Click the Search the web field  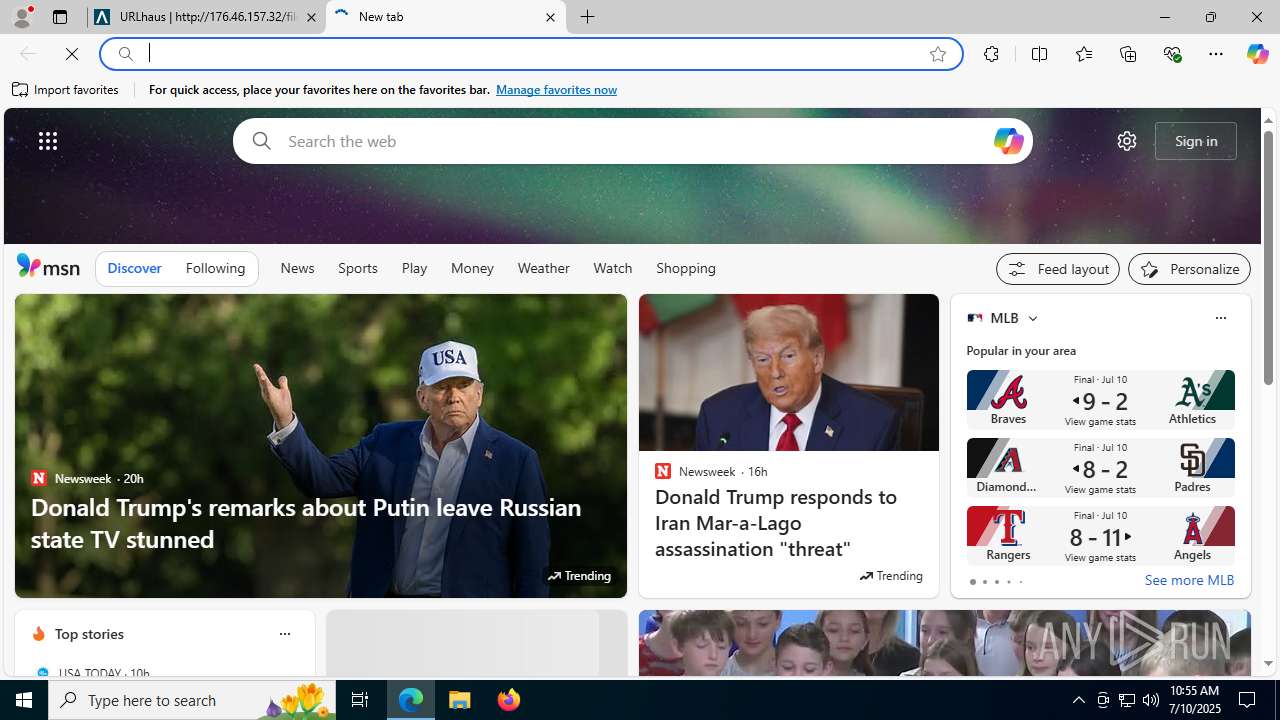[x=632, y=141]
